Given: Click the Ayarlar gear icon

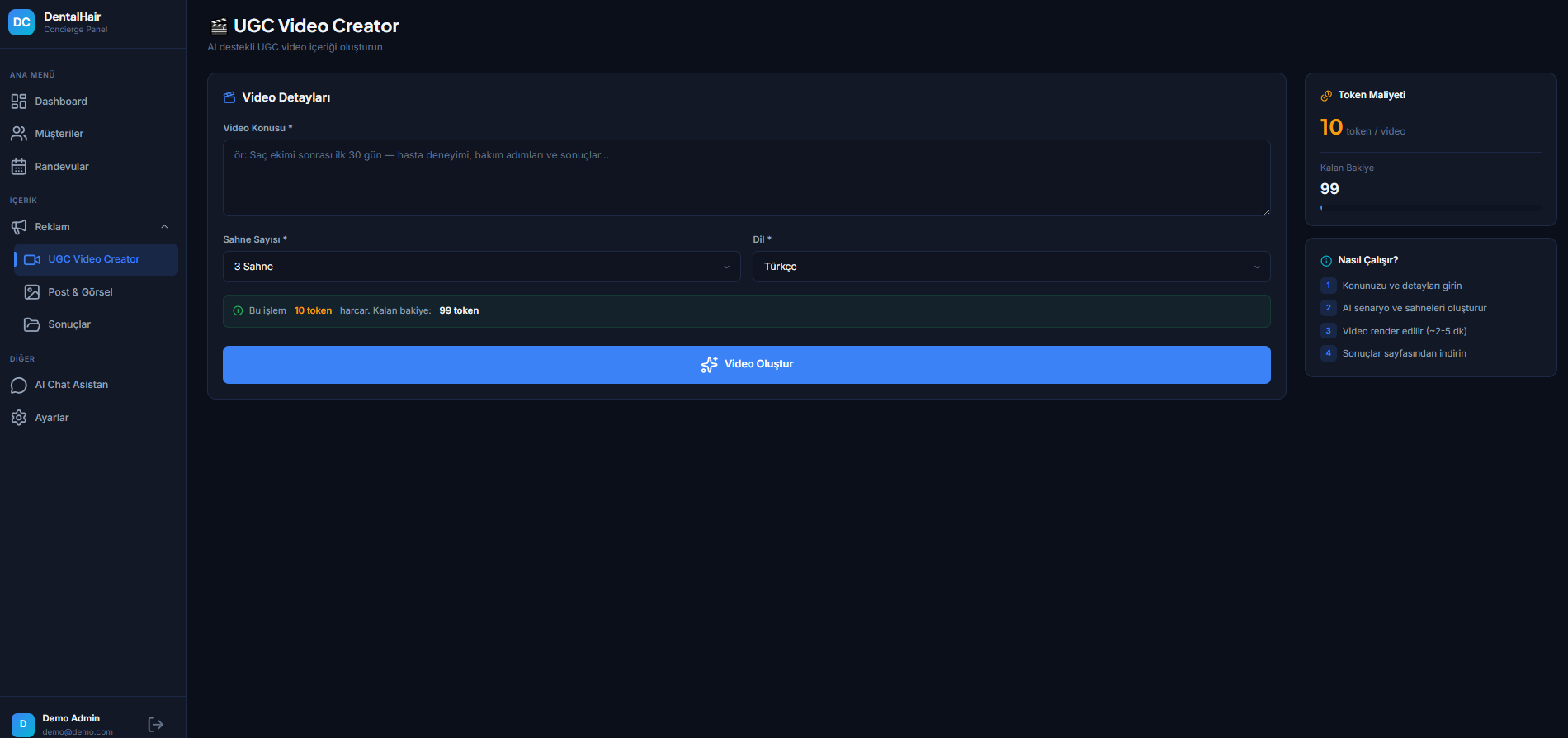Looking at the screenshot, I should click(19, 418).
